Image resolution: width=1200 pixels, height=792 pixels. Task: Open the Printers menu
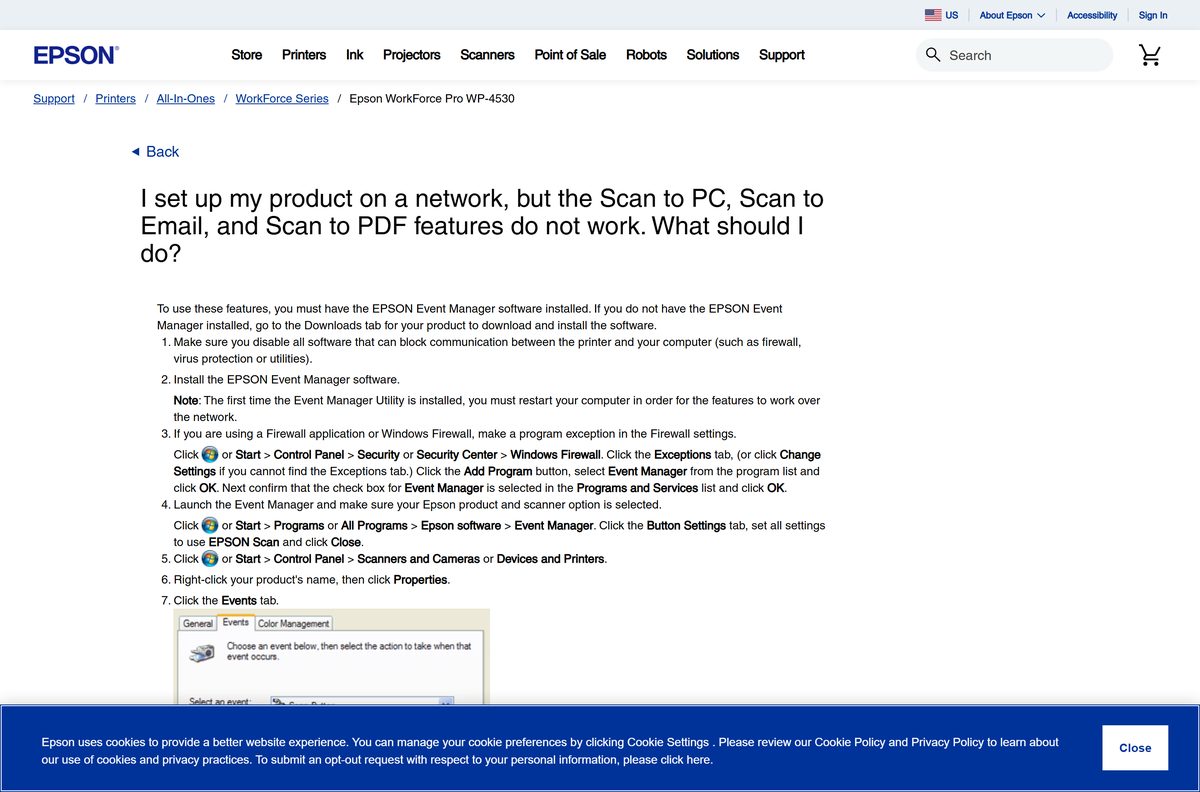(x=304, y=55)
